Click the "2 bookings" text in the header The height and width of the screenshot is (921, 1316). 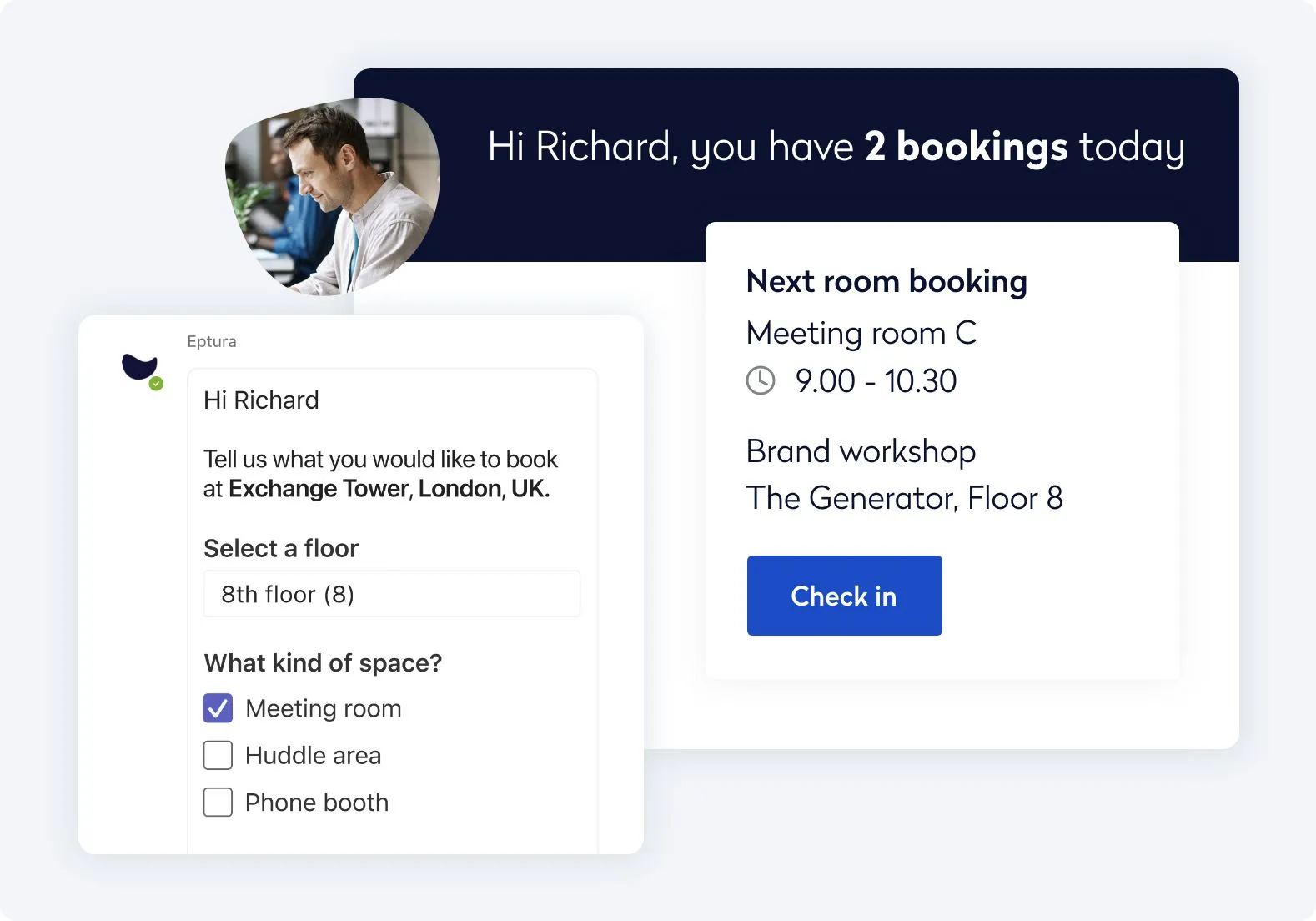pos(966,147)
